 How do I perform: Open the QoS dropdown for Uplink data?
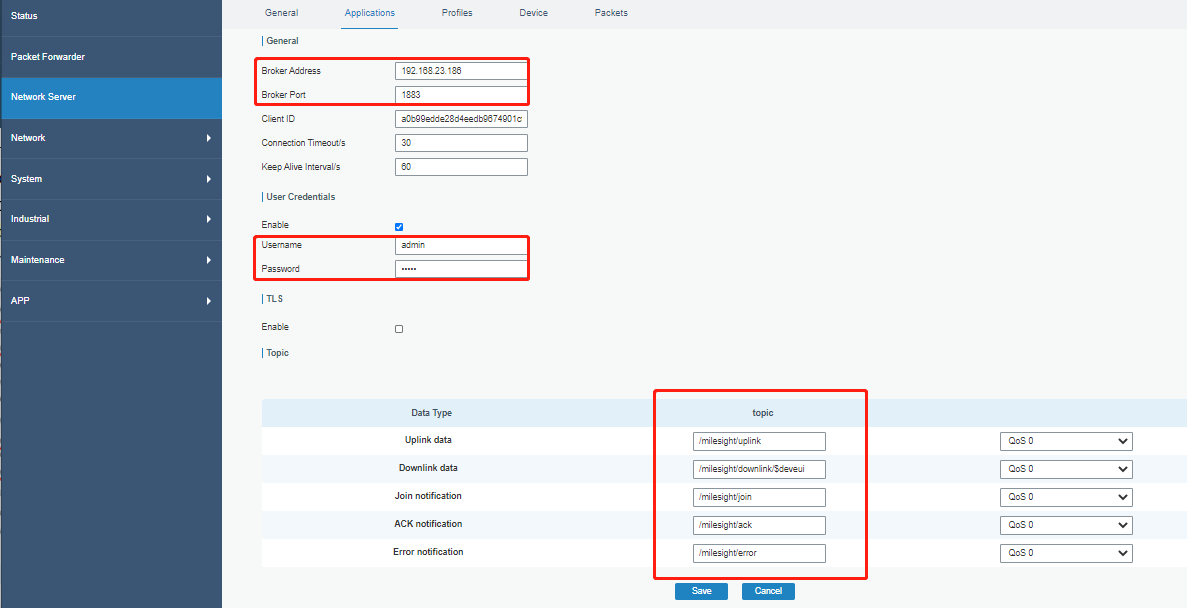[x=1066, y=441]
